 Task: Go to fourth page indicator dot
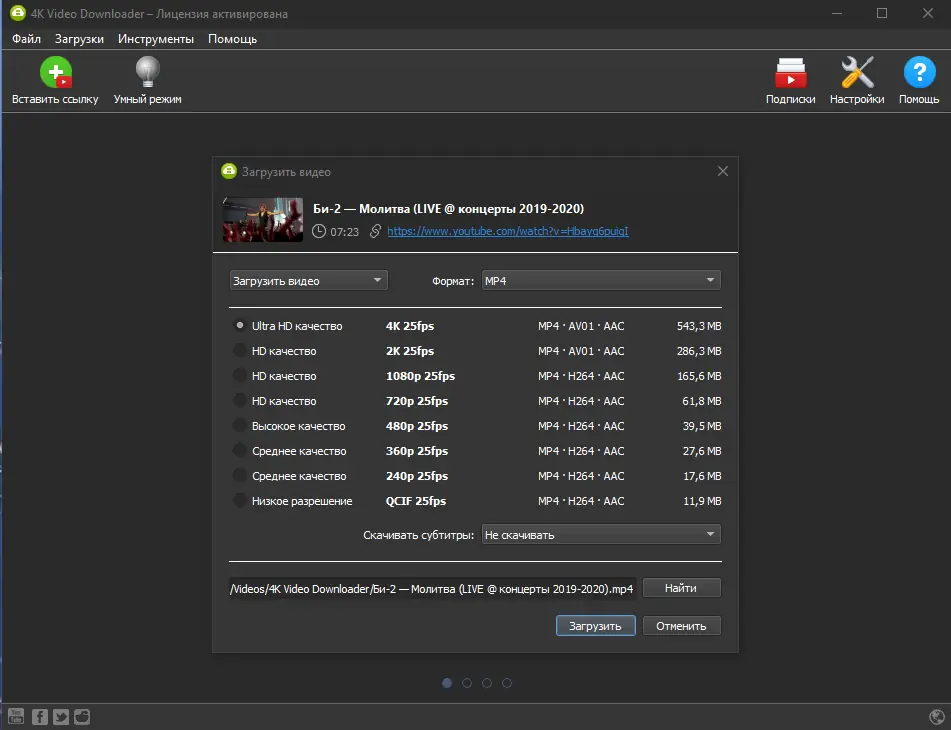coord(507,683)
